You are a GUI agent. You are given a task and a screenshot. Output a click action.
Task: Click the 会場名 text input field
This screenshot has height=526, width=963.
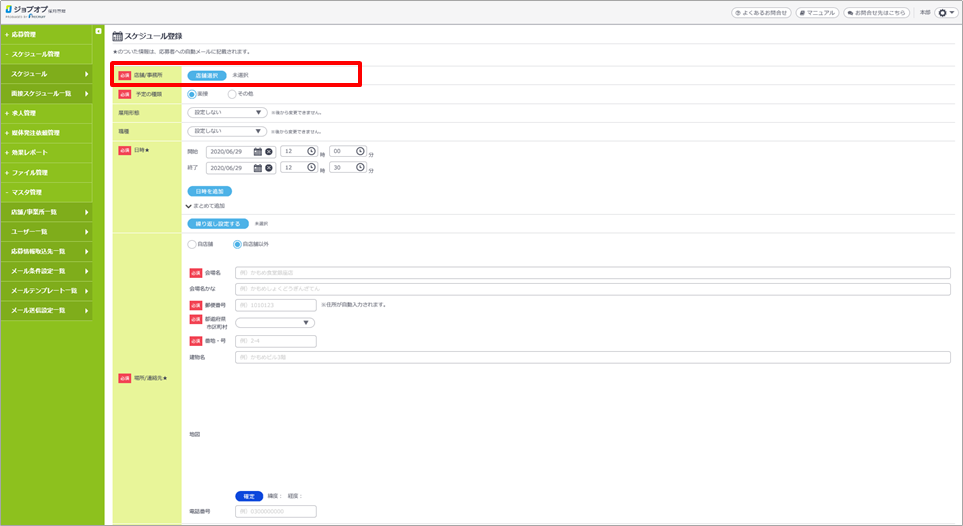point(592,272)
